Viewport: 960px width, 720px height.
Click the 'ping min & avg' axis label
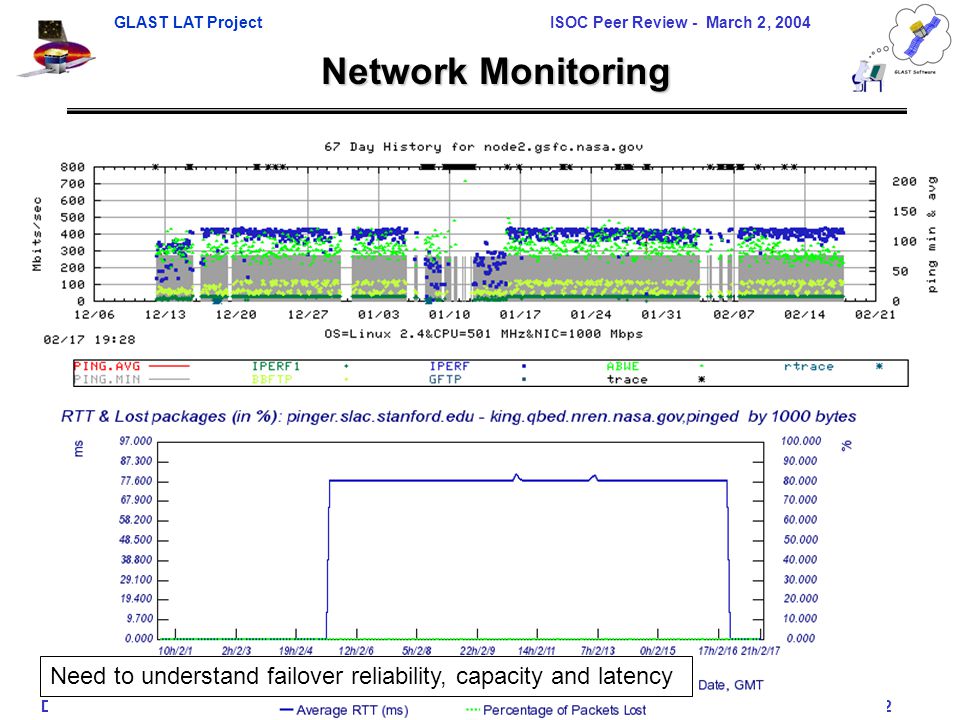[932, 234]
